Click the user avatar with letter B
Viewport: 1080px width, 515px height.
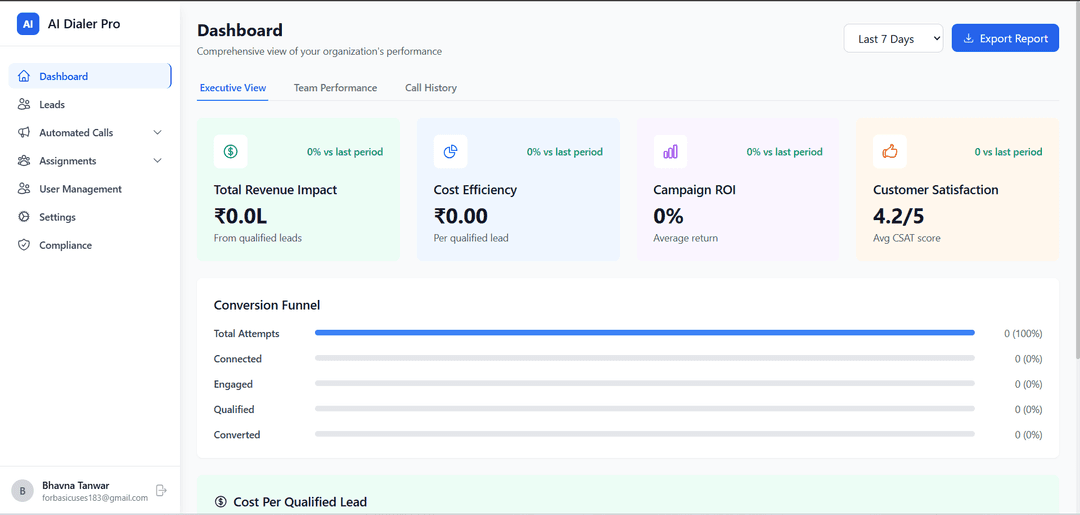[x=22, y=490]
